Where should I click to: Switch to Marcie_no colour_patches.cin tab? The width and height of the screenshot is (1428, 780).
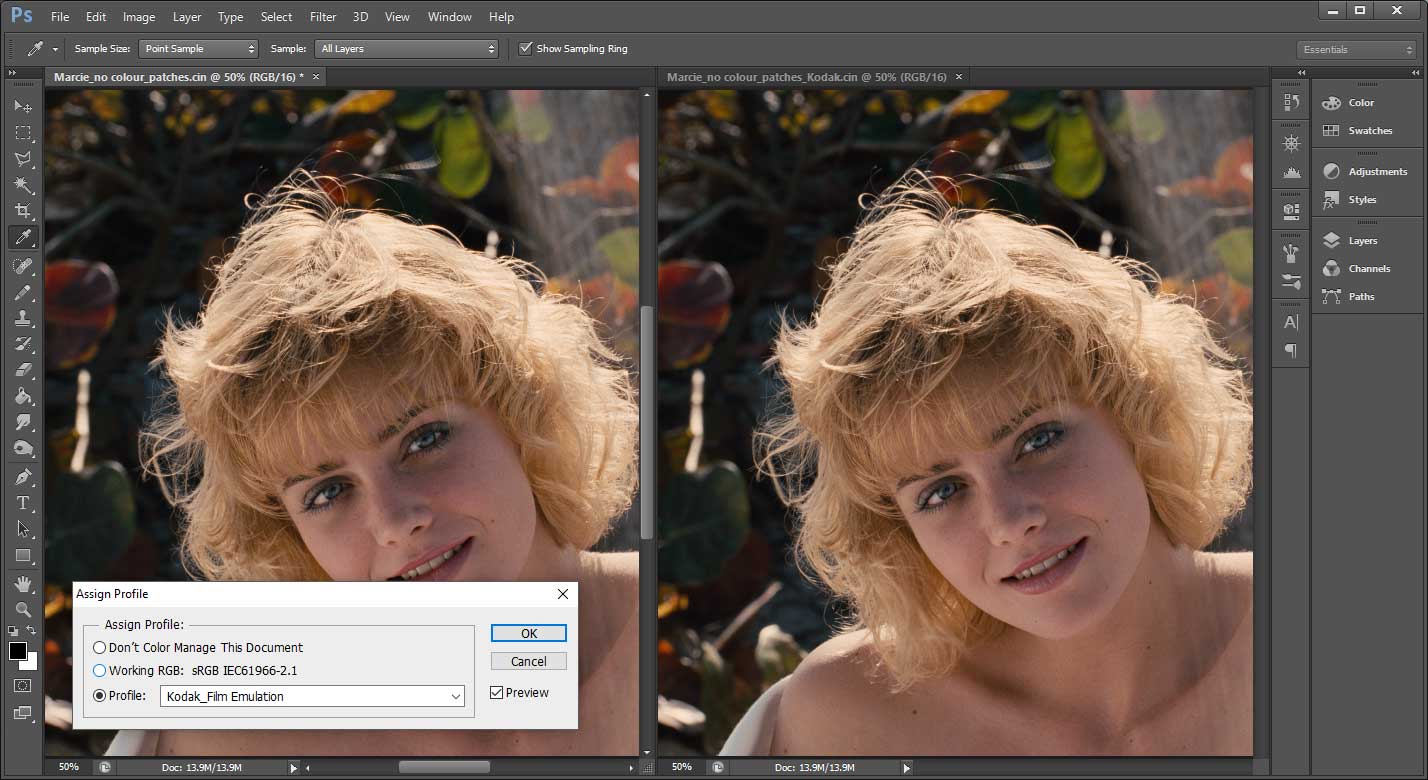tap(179, 77)
